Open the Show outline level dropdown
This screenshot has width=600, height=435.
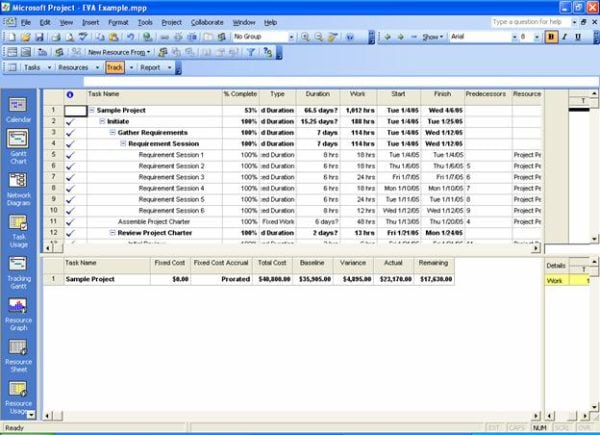(x=432, y=37)
